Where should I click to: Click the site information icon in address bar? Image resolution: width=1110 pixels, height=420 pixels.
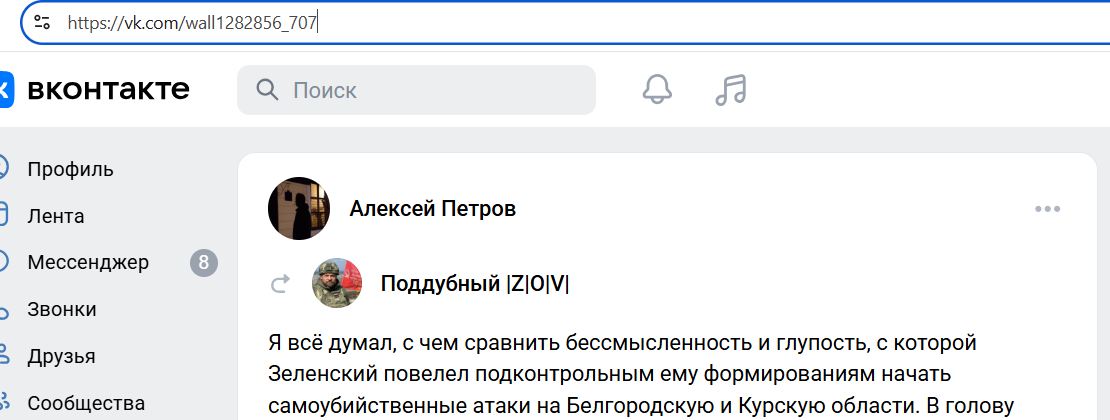pos(41,22)
